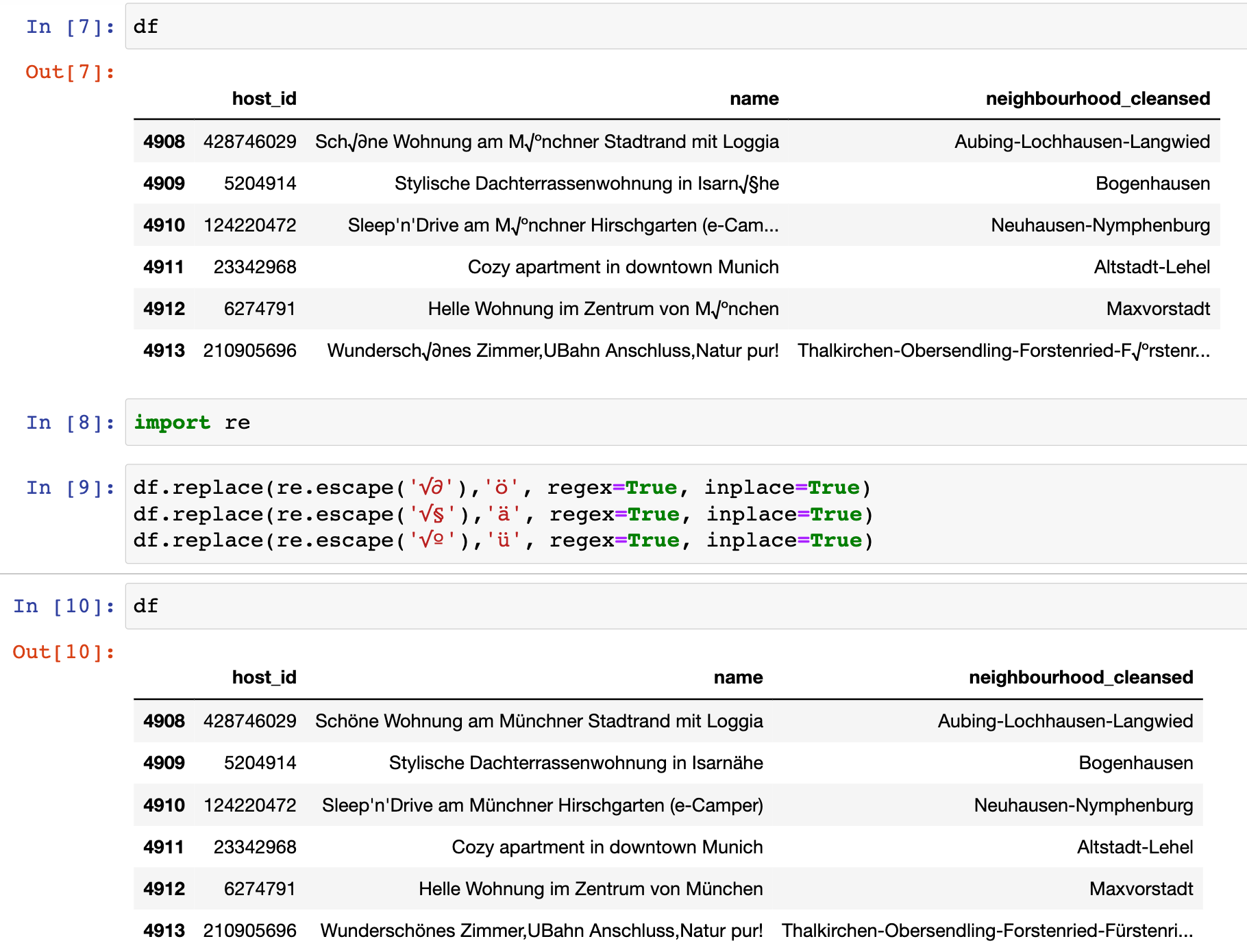This screenshot has height=952, width=1247.
Task: Click host_id 5204914 in Out[7] table
Action: click(x=260, y=184)
